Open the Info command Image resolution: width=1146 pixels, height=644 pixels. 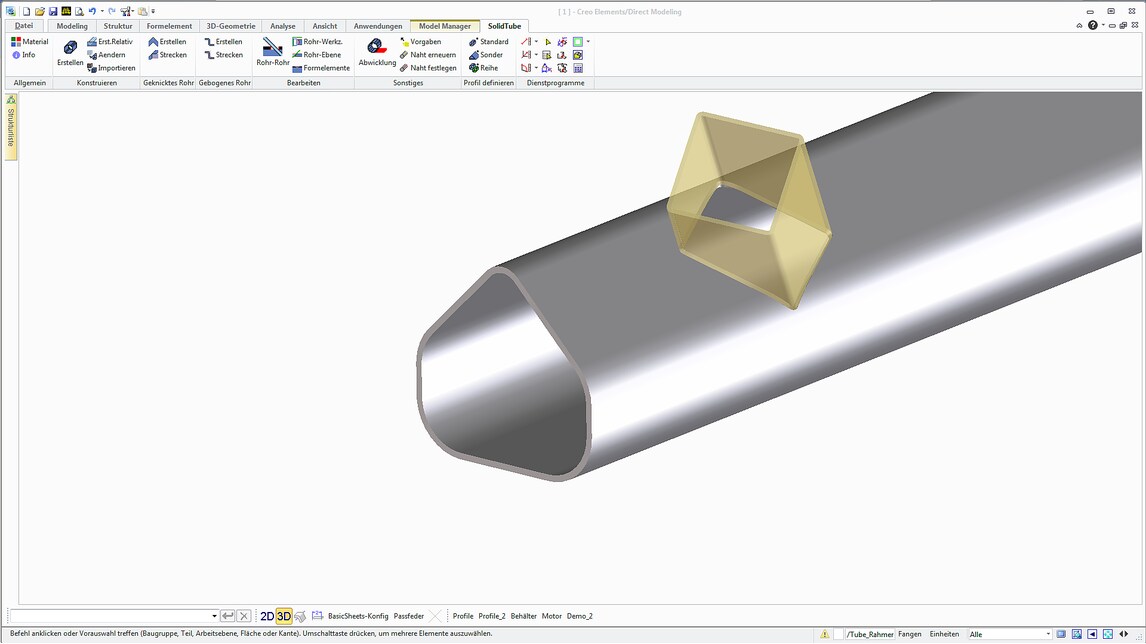click(23, 55)
